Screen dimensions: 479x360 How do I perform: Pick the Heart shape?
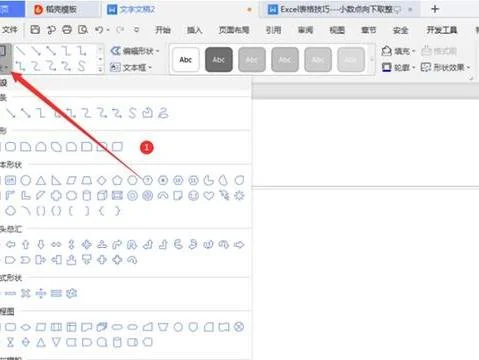click(209, 195)
